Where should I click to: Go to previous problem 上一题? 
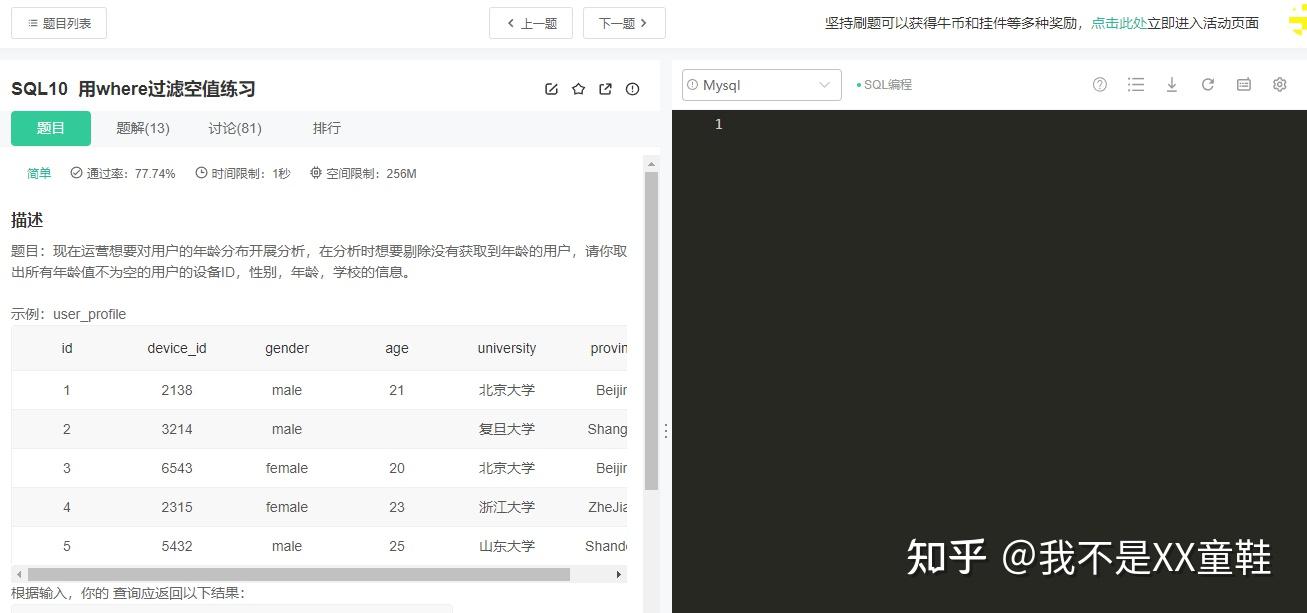pyautogui.click(x=531, y=23)
